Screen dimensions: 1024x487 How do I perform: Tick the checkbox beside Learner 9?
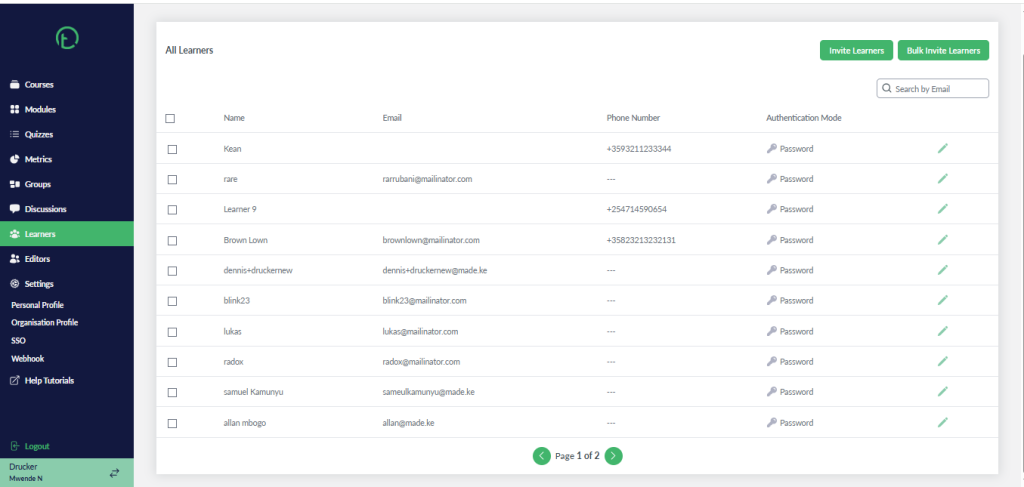click(172, 210)
